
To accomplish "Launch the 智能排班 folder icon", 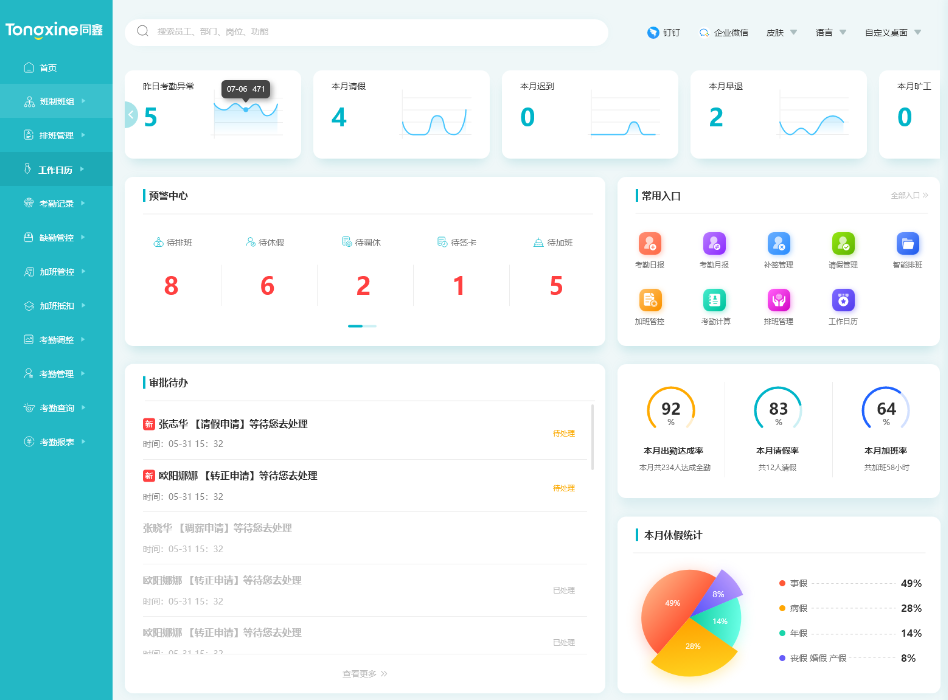I will (x=908, y=243).
